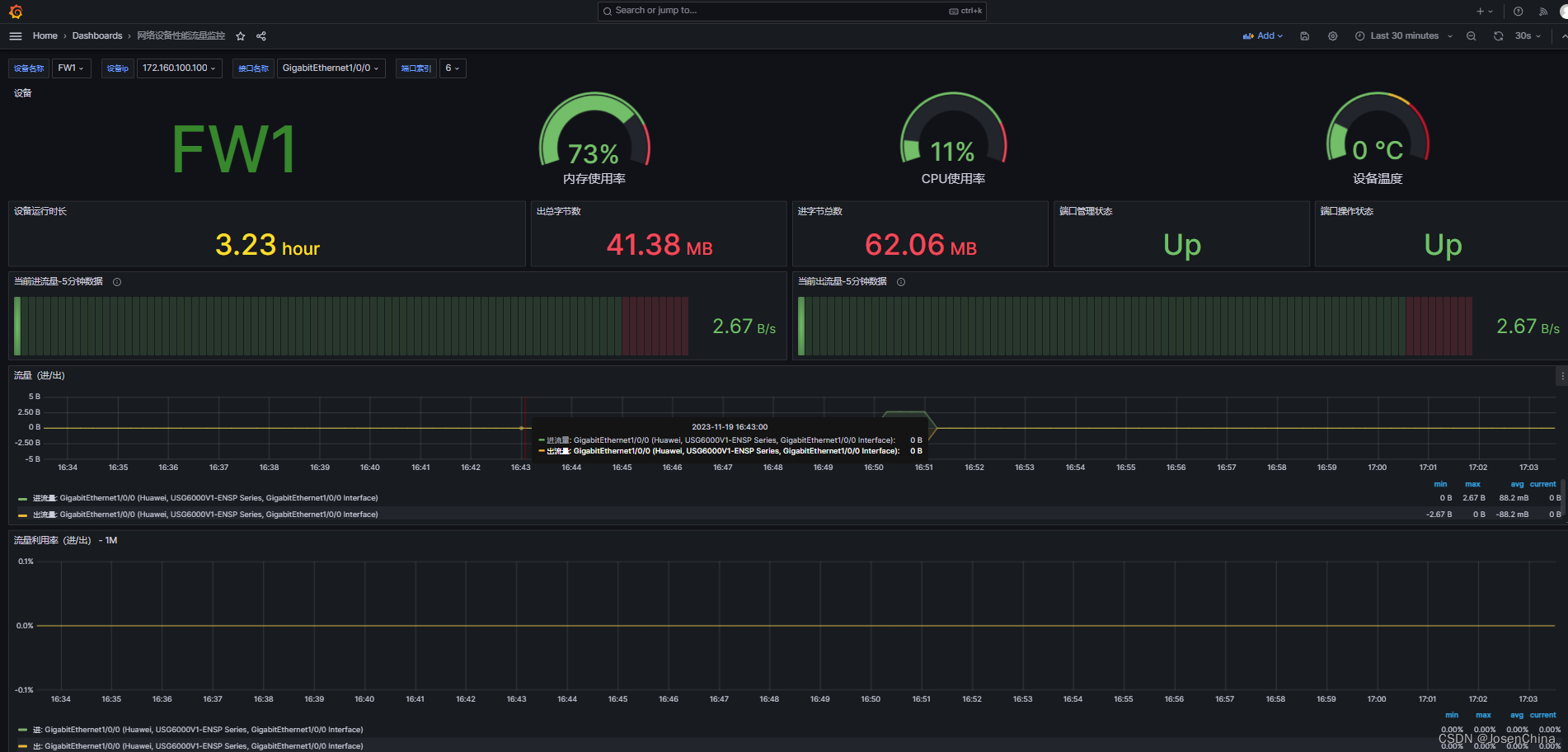Open the help question mark icon
The height and width of the screenshot is (752, 1568).
coord(1518,12)
